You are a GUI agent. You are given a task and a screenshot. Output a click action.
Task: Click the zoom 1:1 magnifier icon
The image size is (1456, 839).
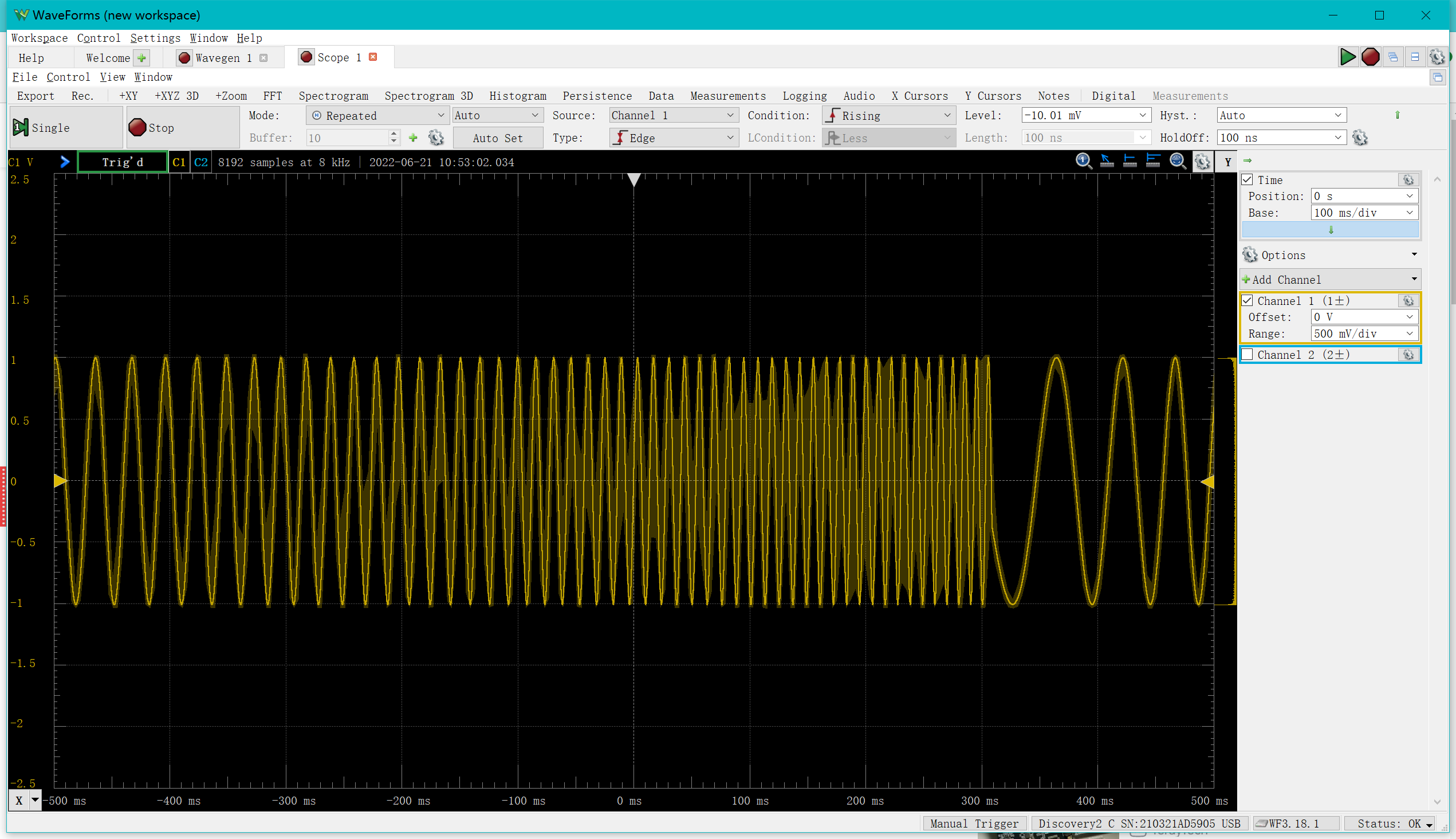pyautogui.click(x=1083, y=162)
